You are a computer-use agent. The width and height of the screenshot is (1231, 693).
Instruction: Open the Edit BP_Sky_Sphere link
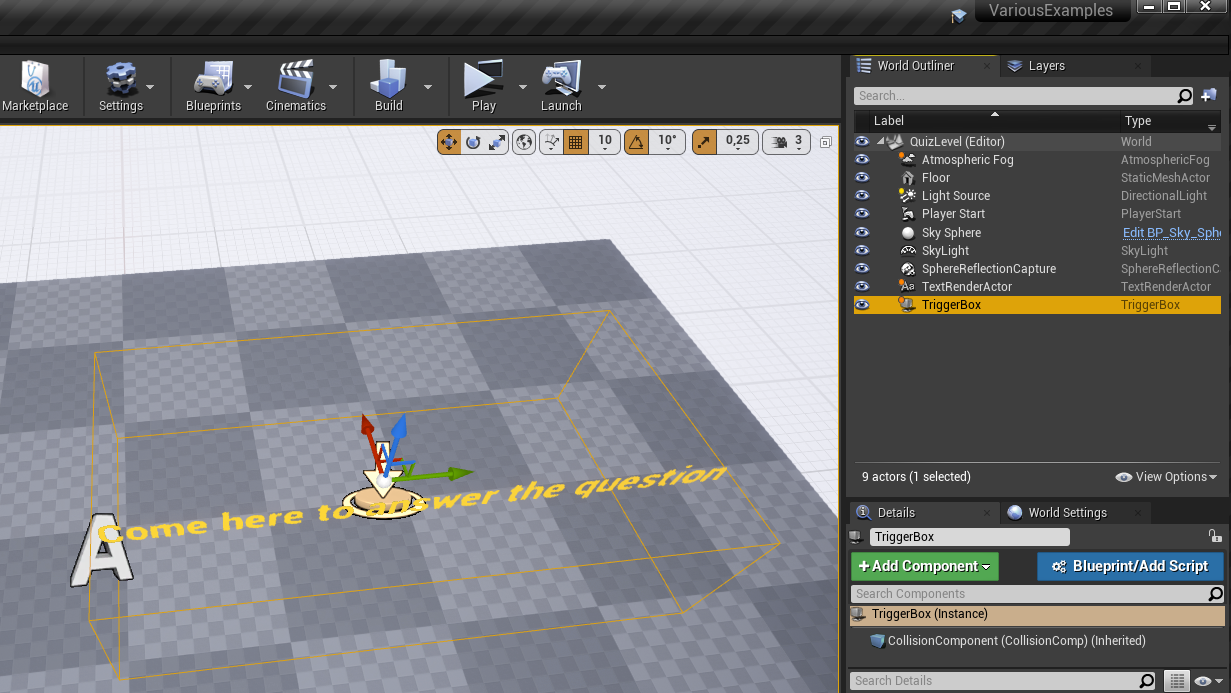tap(1170, 233)
